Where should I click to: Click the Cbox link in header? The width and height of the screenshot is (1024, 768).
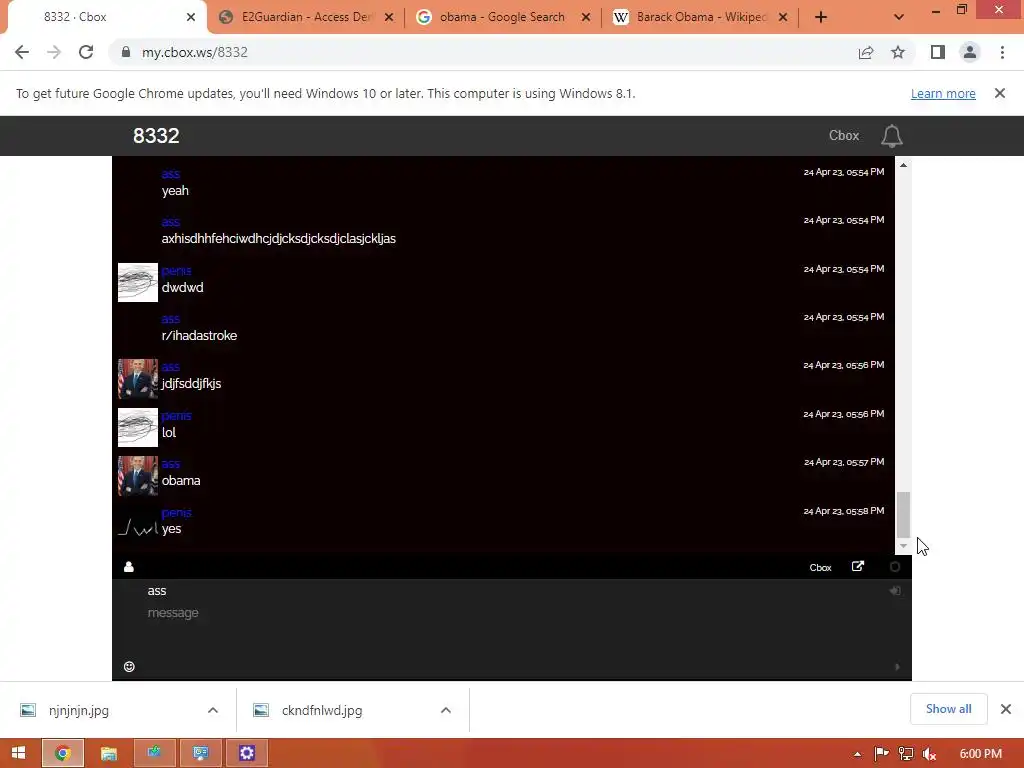pos(844,135)
